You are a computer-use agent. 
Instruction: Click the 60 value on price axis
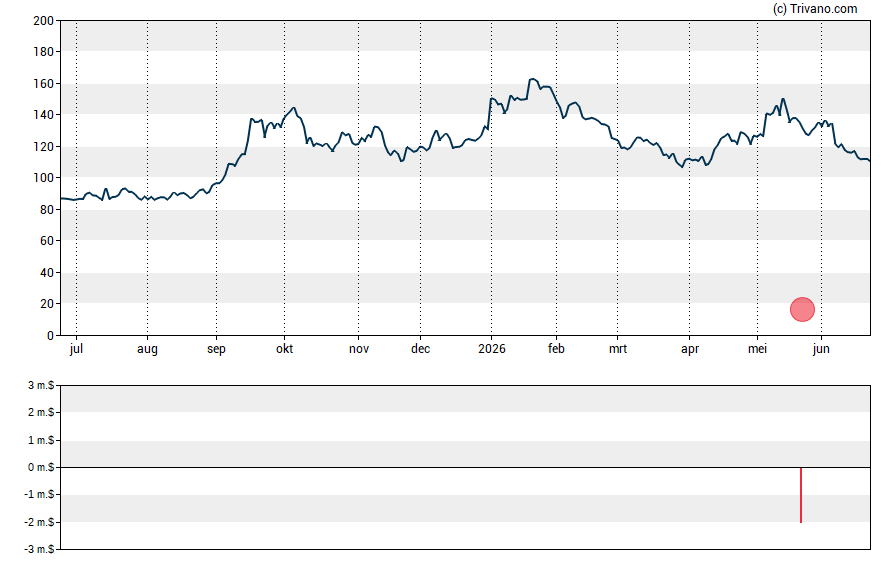click(47, 241)
